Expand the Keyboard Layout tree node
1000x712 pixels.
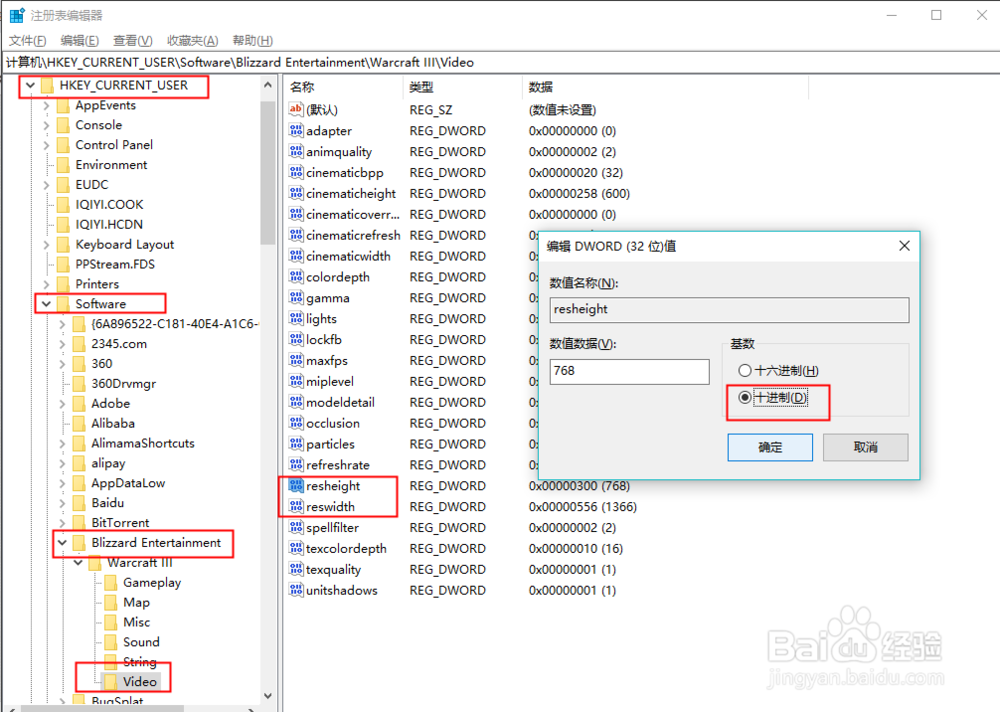pyautogui.click(x=46, y=244)
